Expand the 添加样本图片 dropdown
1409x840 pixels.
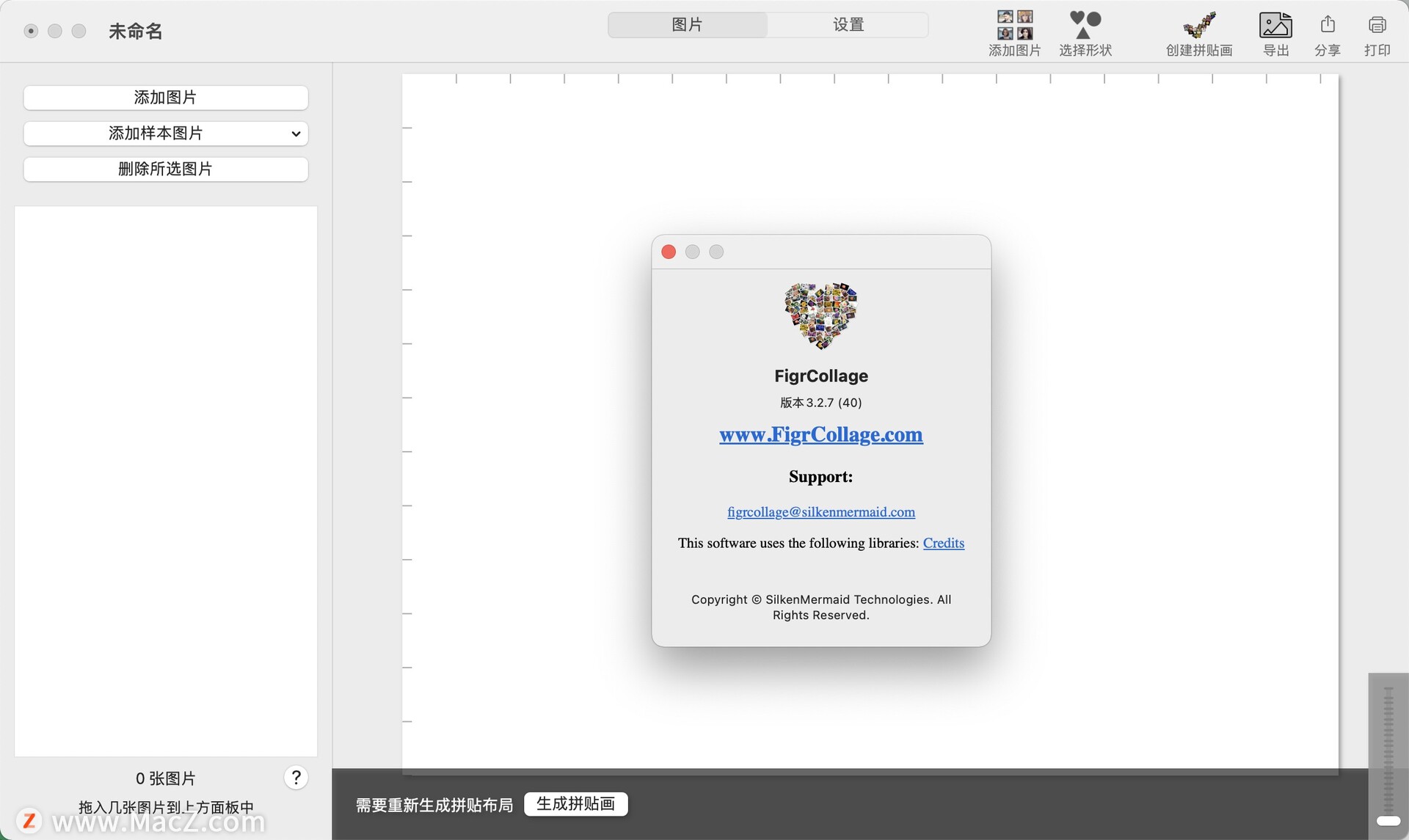click(165, 134)
